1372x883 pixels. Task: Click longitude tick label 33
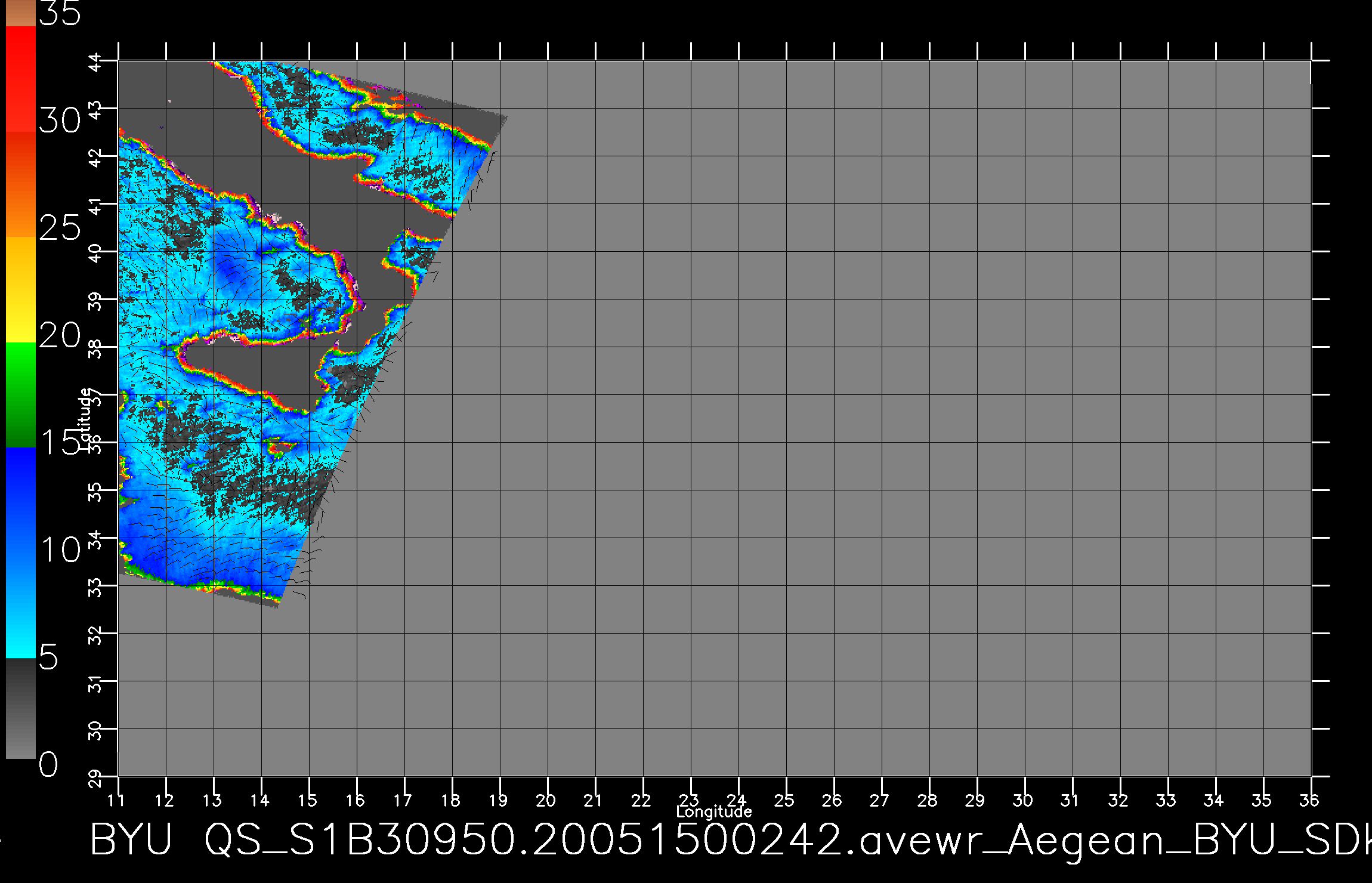pyautogui.click(x=1166, y=800)
